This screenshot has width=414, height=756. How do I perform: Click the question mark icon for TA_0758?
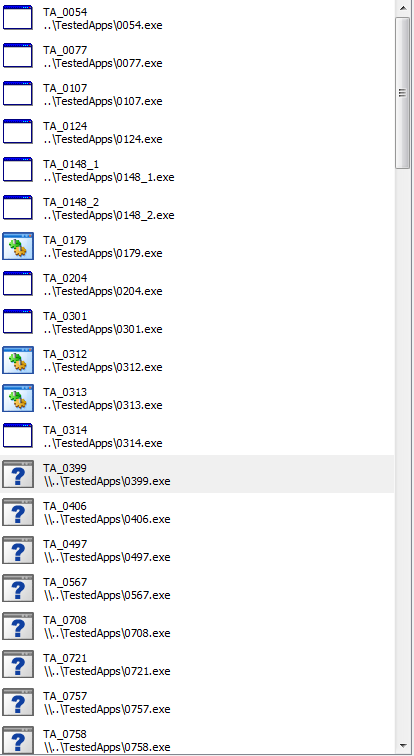point(18,740)
